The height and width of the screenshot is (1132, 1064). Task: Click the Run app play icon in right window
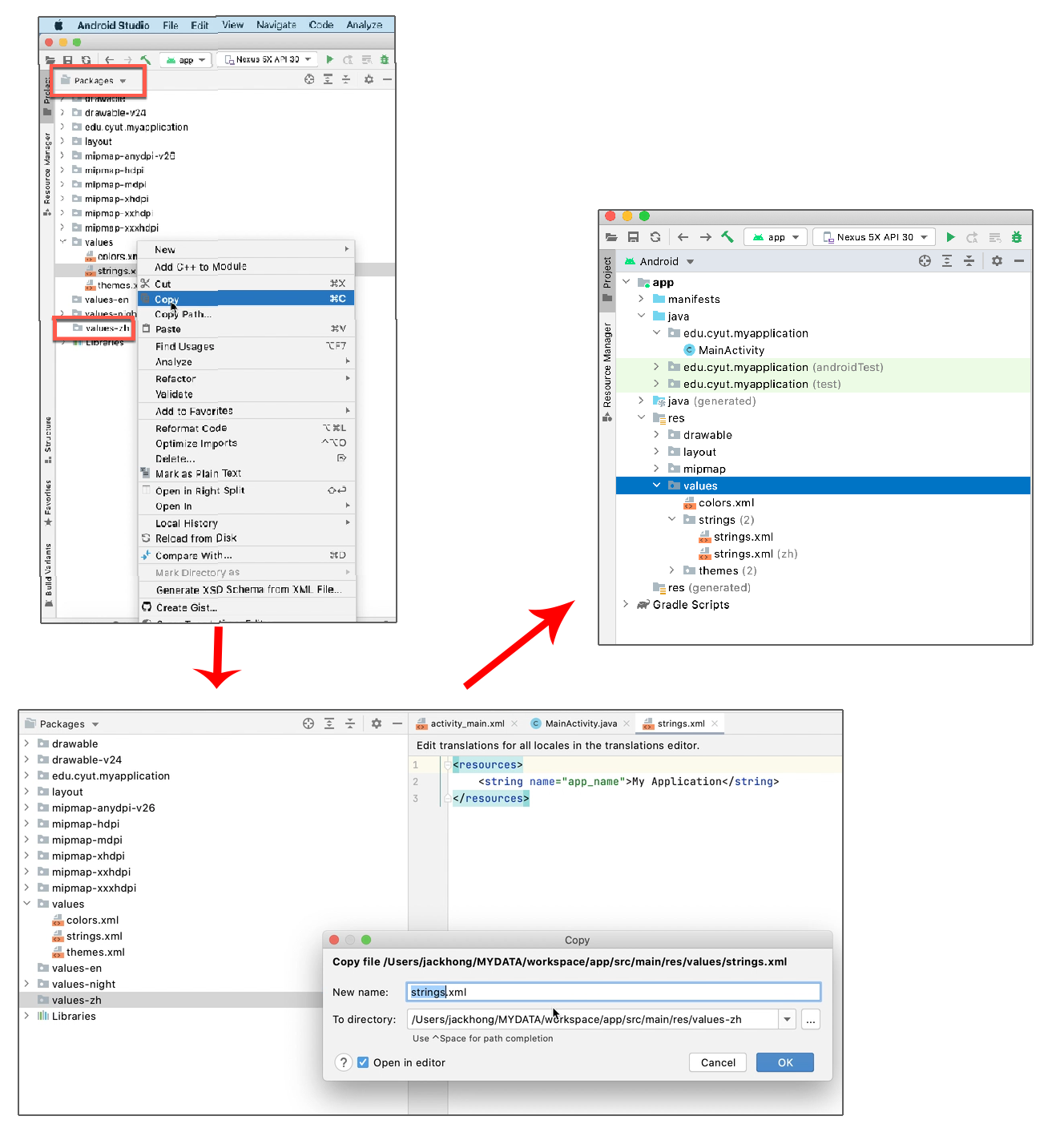(950, 237)
